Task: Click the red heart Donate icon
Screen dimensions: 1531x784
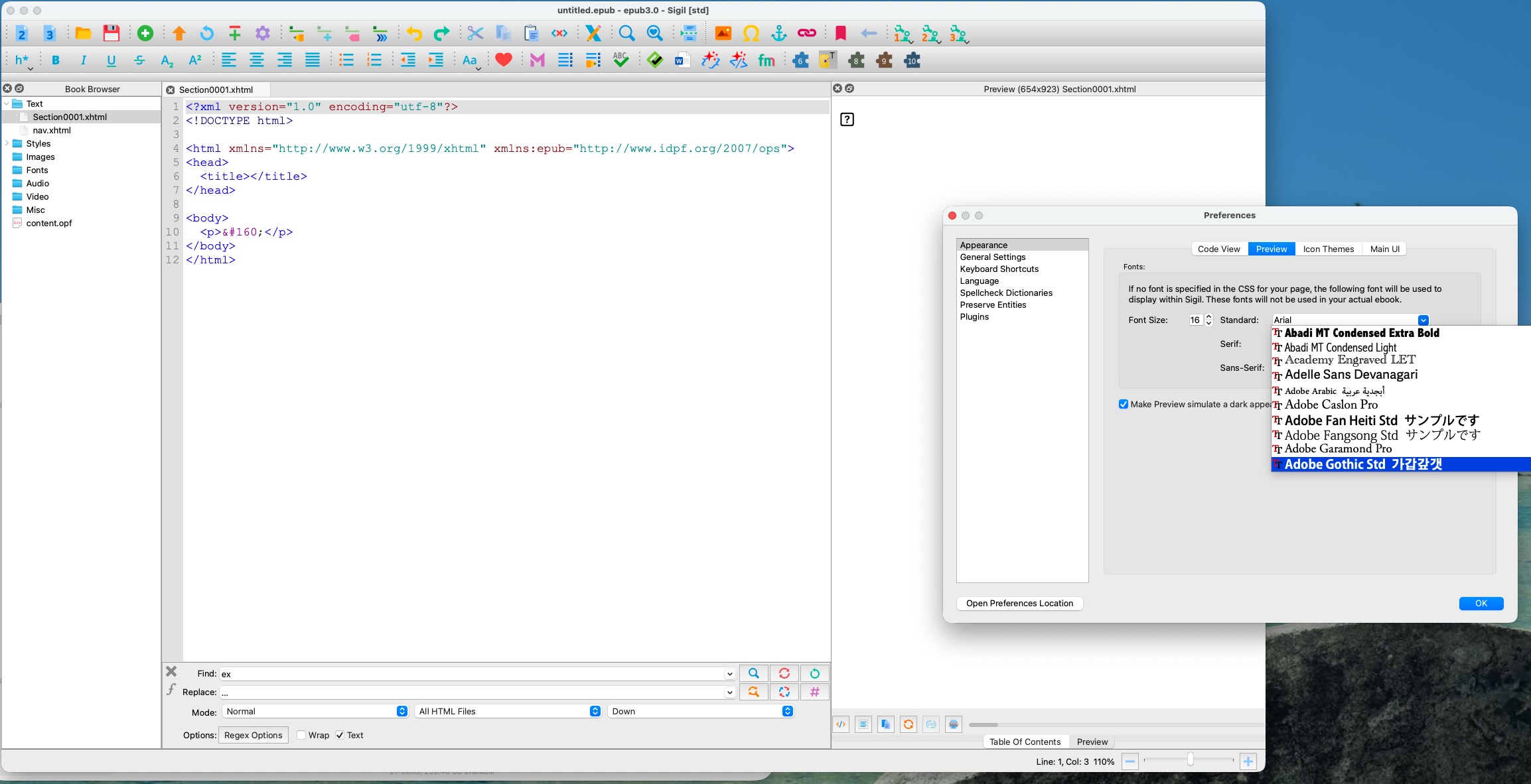Action: [504, 60]
